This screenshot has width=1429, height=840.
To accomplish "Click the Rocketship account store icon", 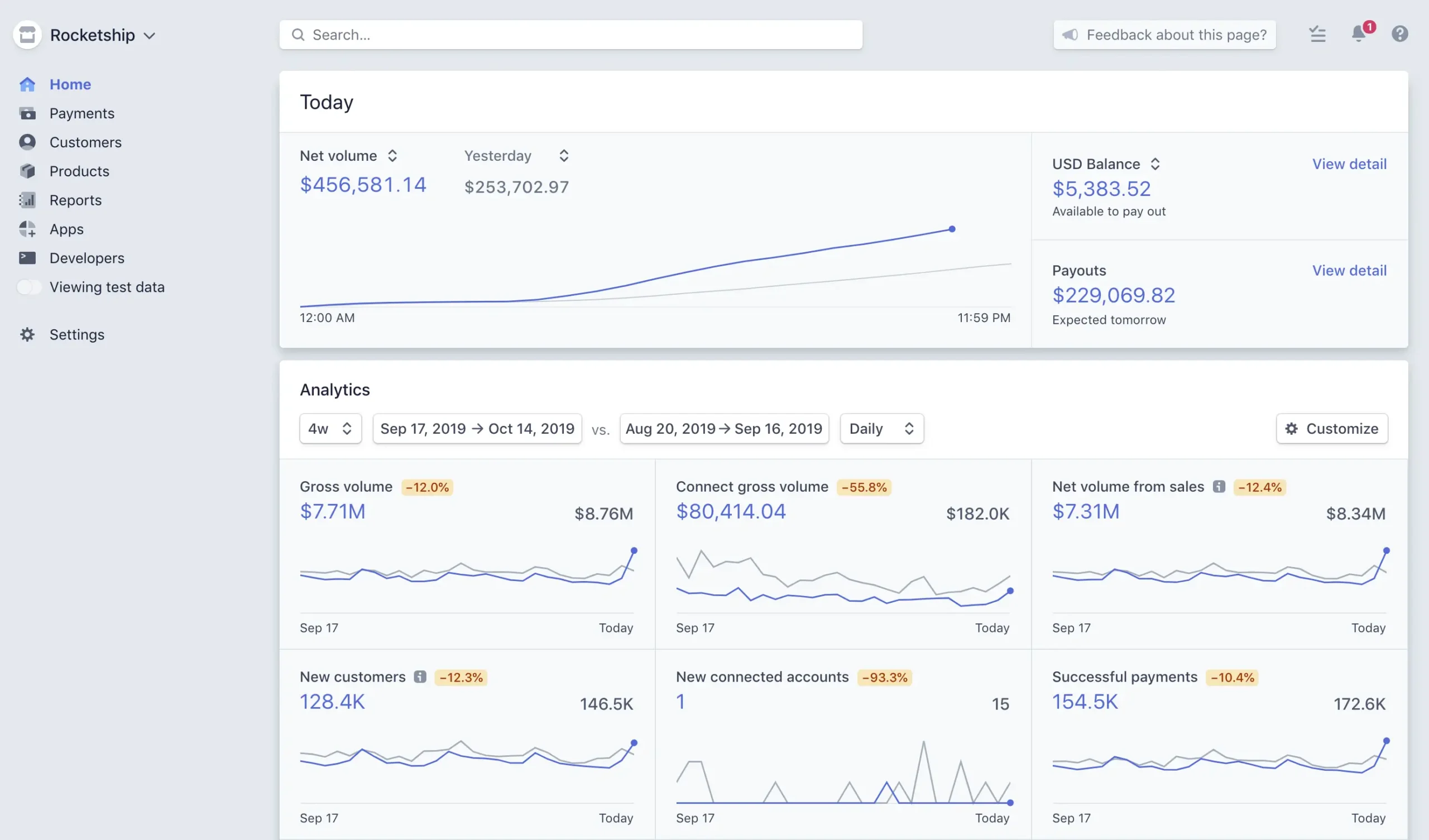I will tap(27, 35).
